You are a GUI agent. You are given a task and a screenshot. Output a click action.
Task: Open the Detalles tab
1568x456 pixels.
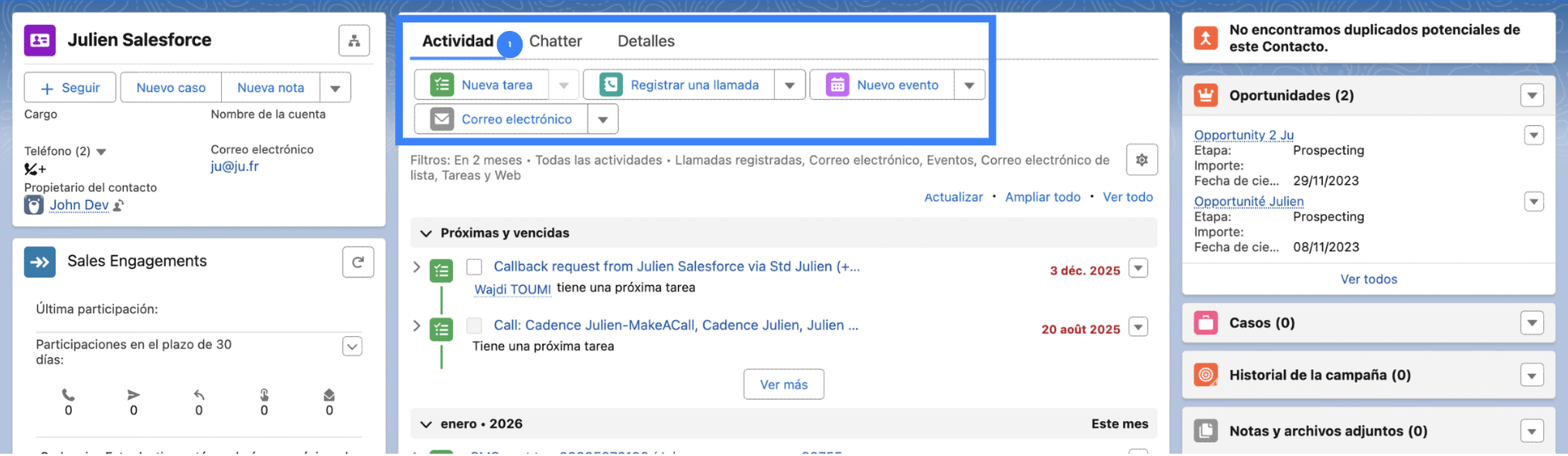click(x=646, y=41)
